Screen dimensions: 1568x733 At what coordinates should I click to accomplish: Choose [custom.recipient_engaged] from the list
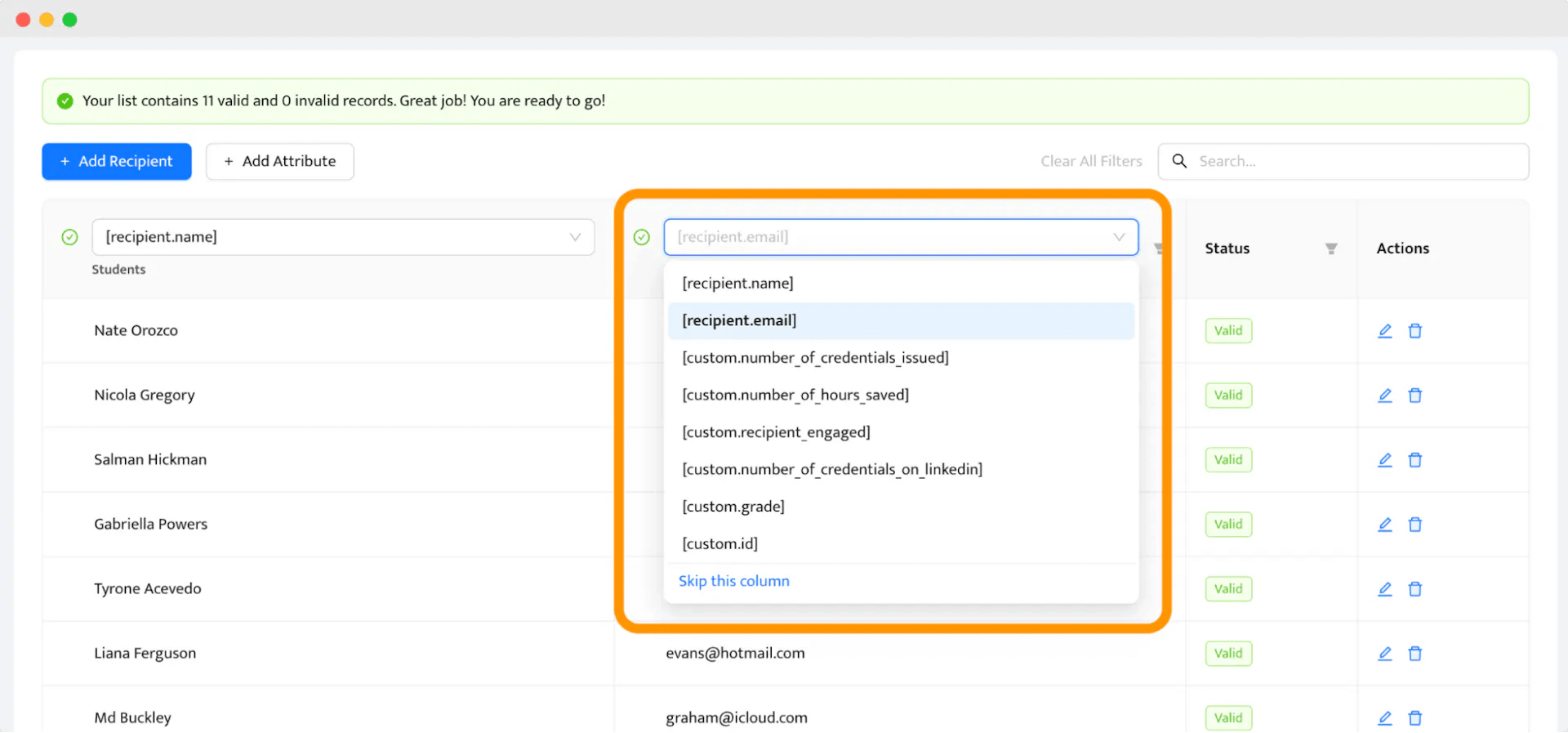pos(901,432)
